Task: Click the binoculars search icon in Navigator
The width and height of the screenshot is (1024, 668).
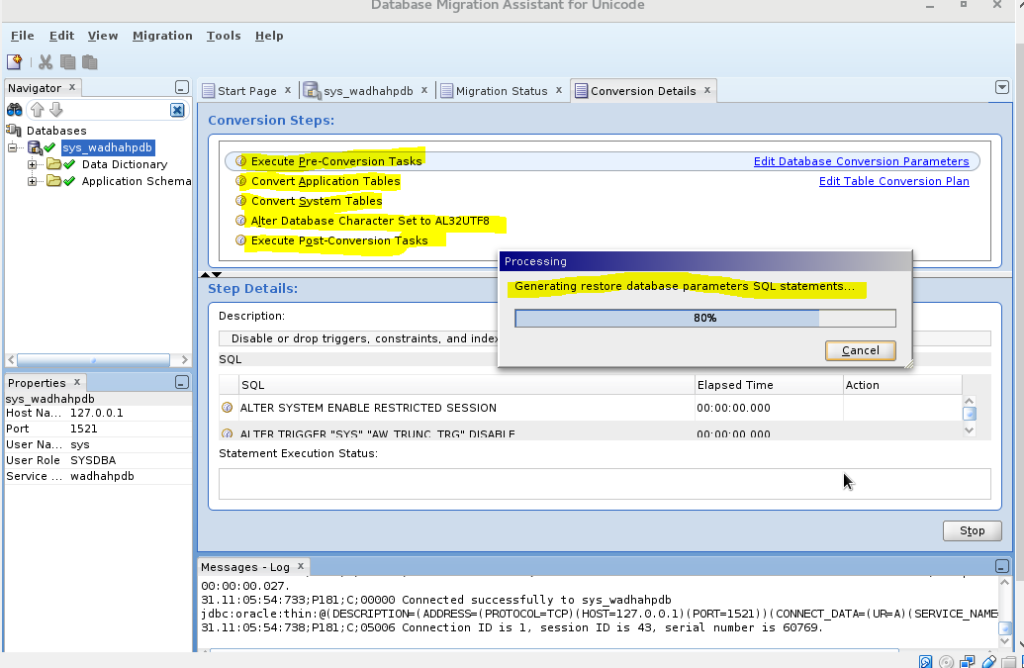Action: pyautogui.click(x=16, y=110)
